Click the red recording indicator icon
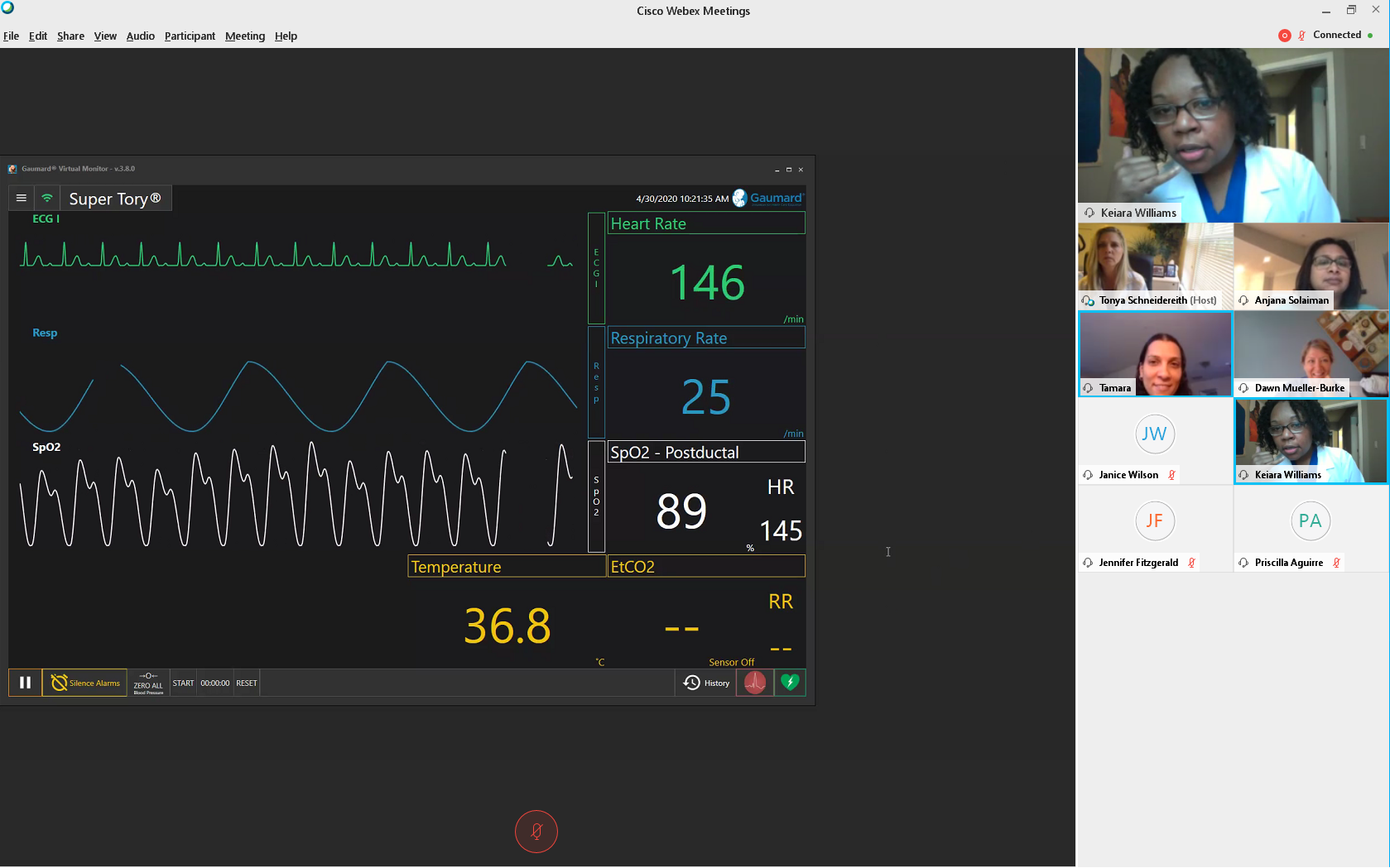Screen dimensions: 1390x868 [x=1284, y=36]
